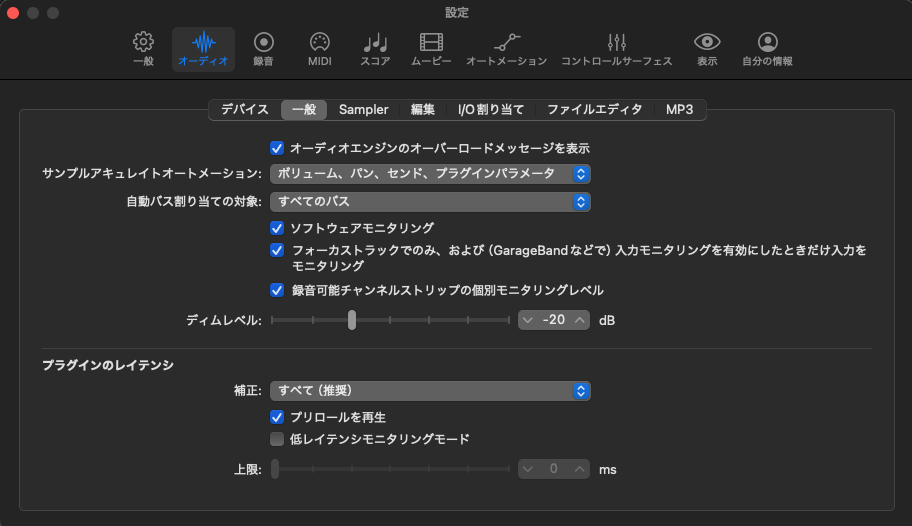Click the ディムレベル slider handle
The width and height of the screenshot is (912, 526).
click(352, 320)
